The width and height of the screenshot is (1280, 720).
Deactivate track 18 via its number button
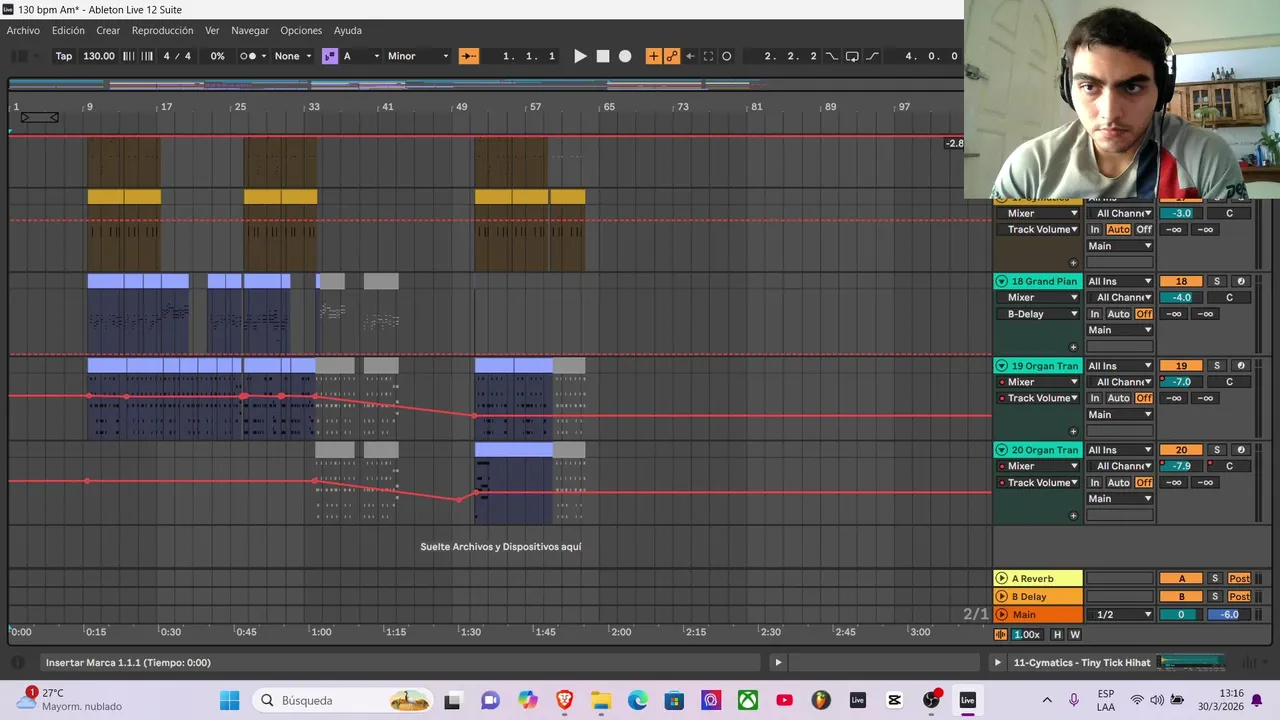(x=1181, y=282)
